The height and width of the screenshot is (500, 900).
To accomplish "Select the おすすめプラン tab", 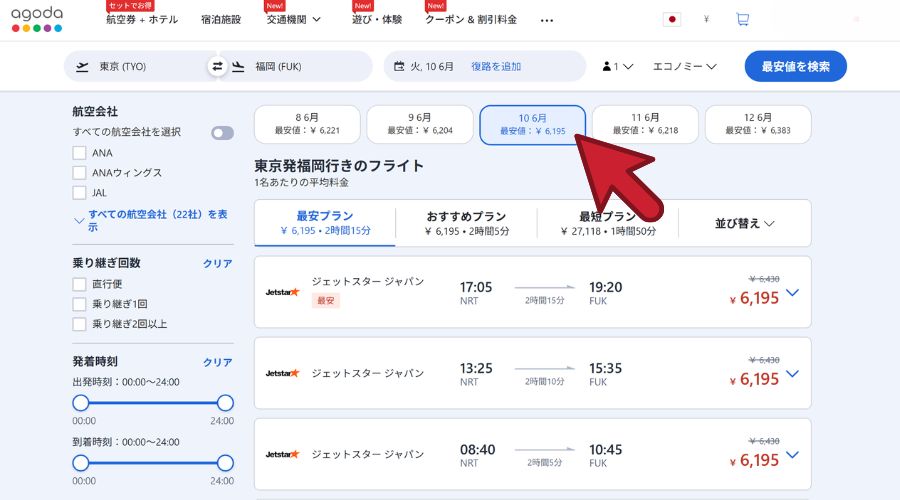I will point(466,223).
